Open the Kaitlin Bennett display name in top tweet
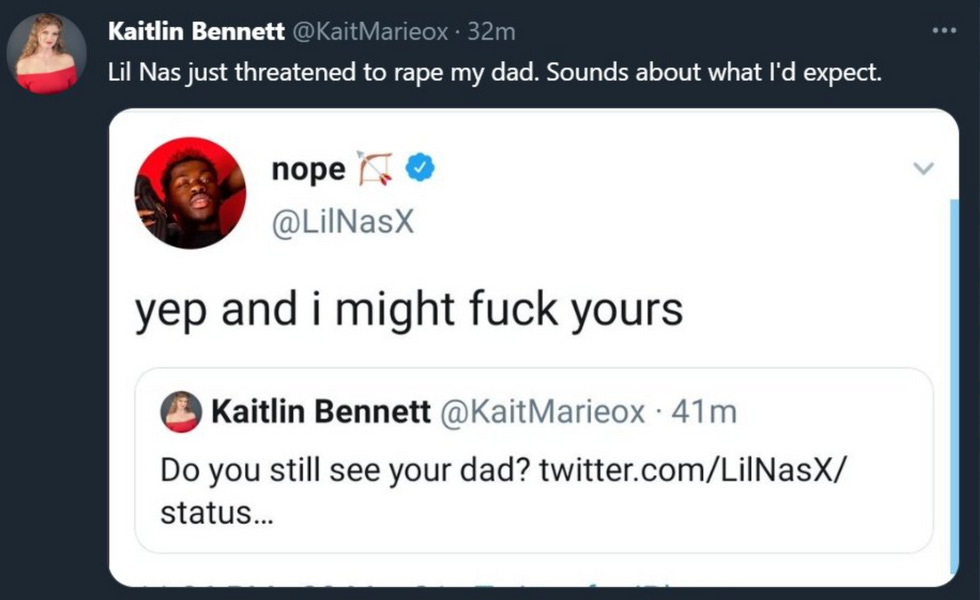 tap(195, 32)
